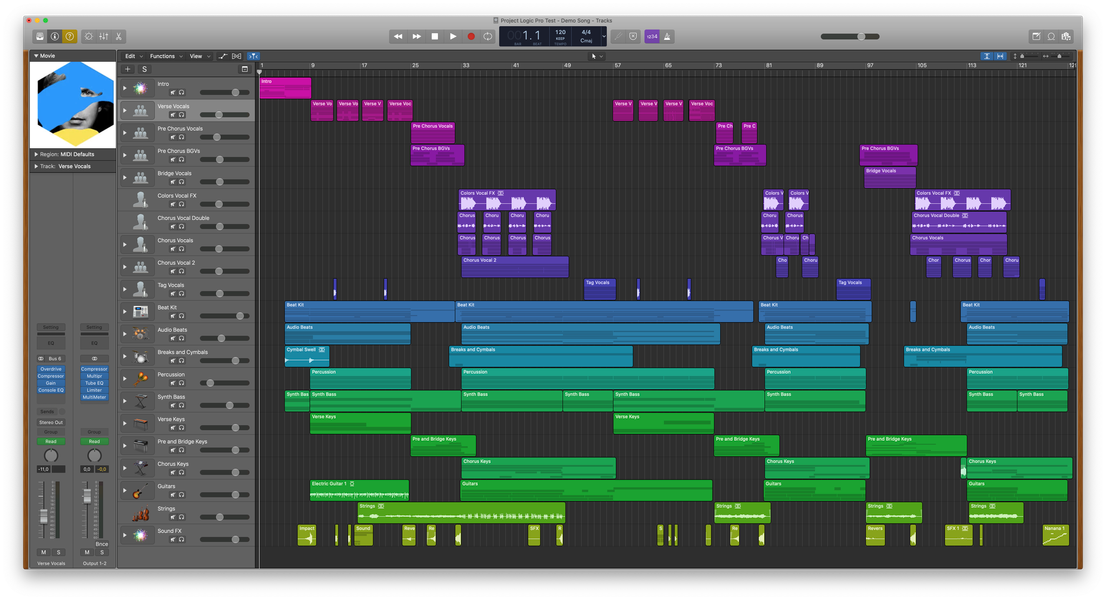Open the pointer tool dropdown menu

(597, 56)
